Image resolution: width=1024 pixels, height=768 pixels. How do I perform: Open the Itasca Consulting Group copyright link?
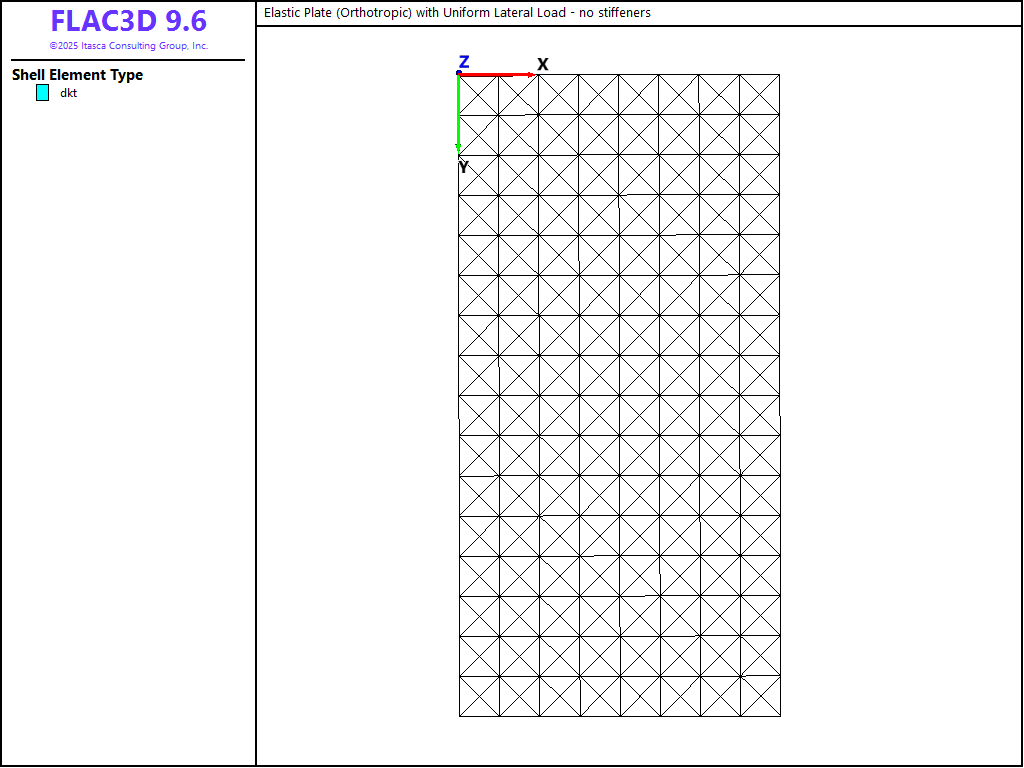click(128, 46)
